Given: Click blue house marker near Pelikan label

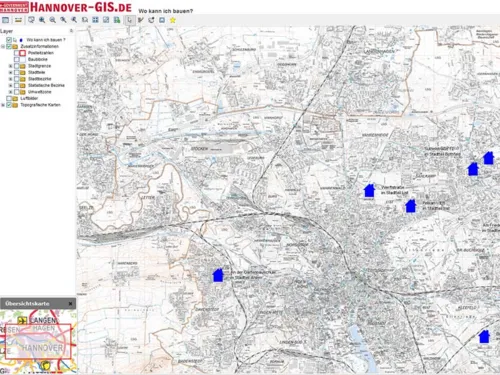Looking at the screenshot, I should tap(411, 206).
